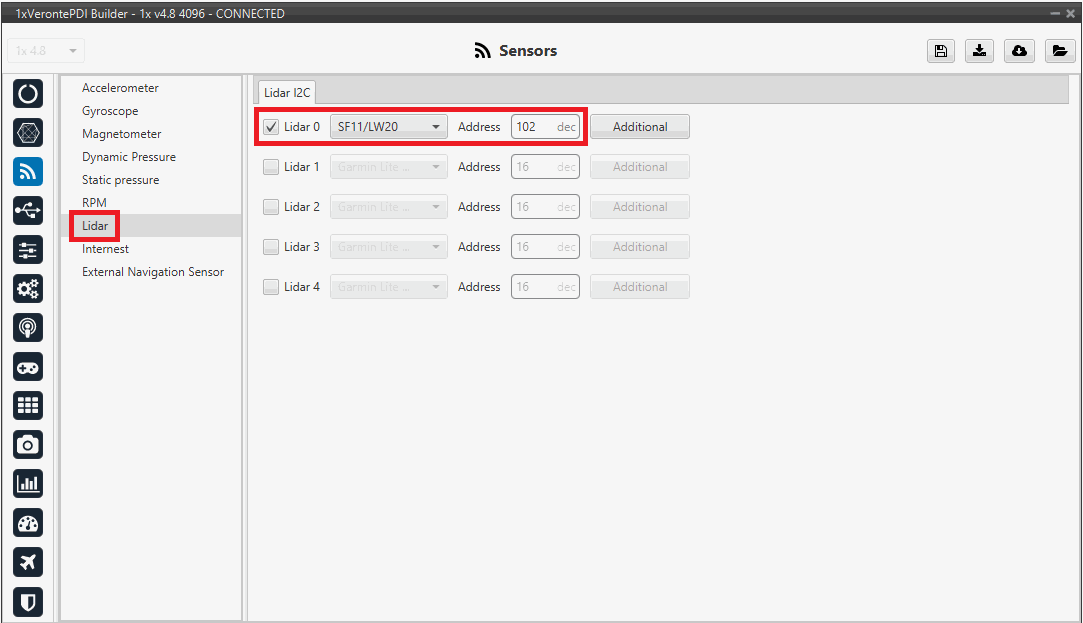
Task: Open the 1x 4.8 version dropdown
Action: tap(47, 51)
